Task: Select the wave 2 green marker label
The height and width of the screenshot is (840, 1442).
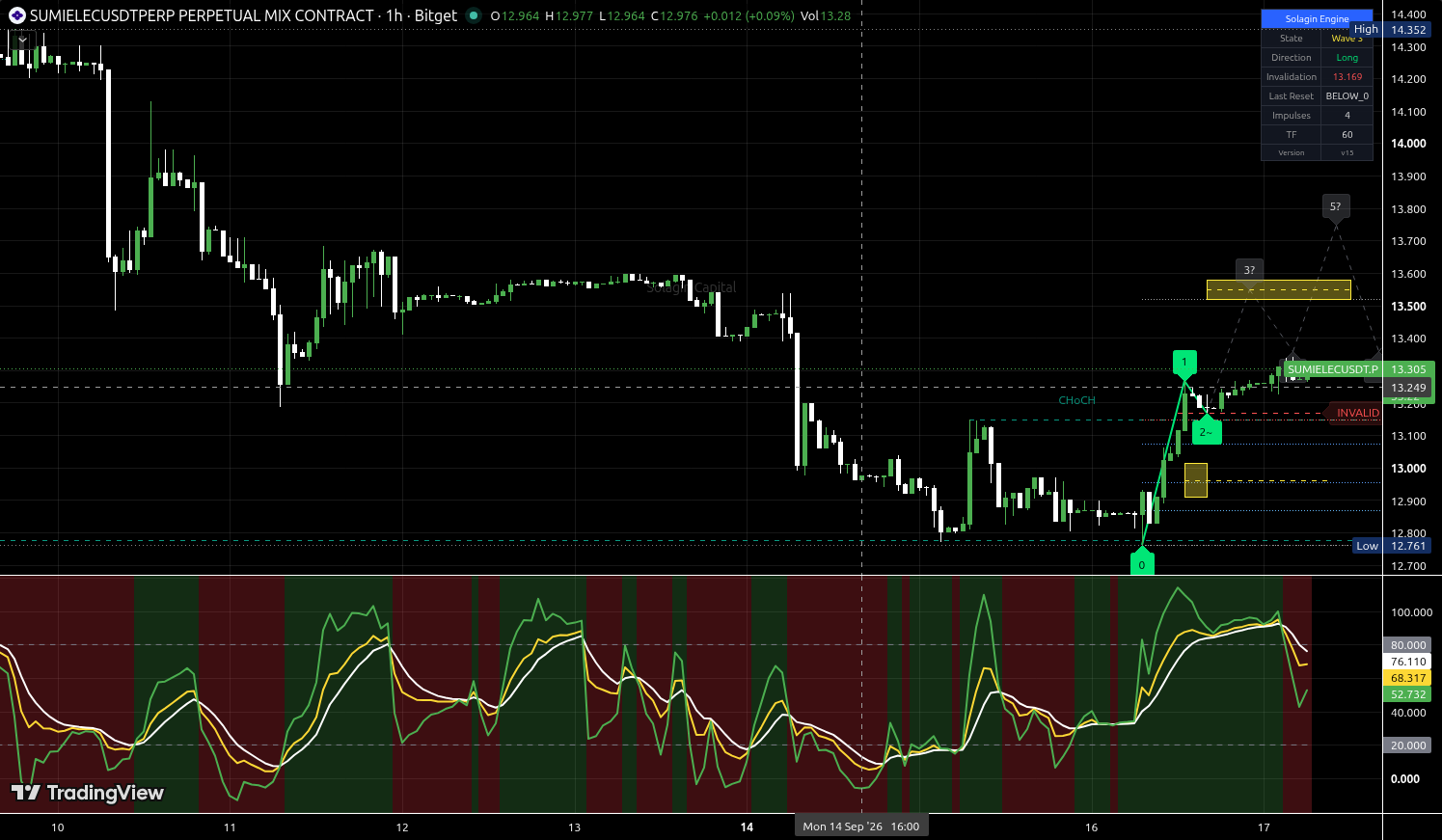Action: click(1207, 432)
